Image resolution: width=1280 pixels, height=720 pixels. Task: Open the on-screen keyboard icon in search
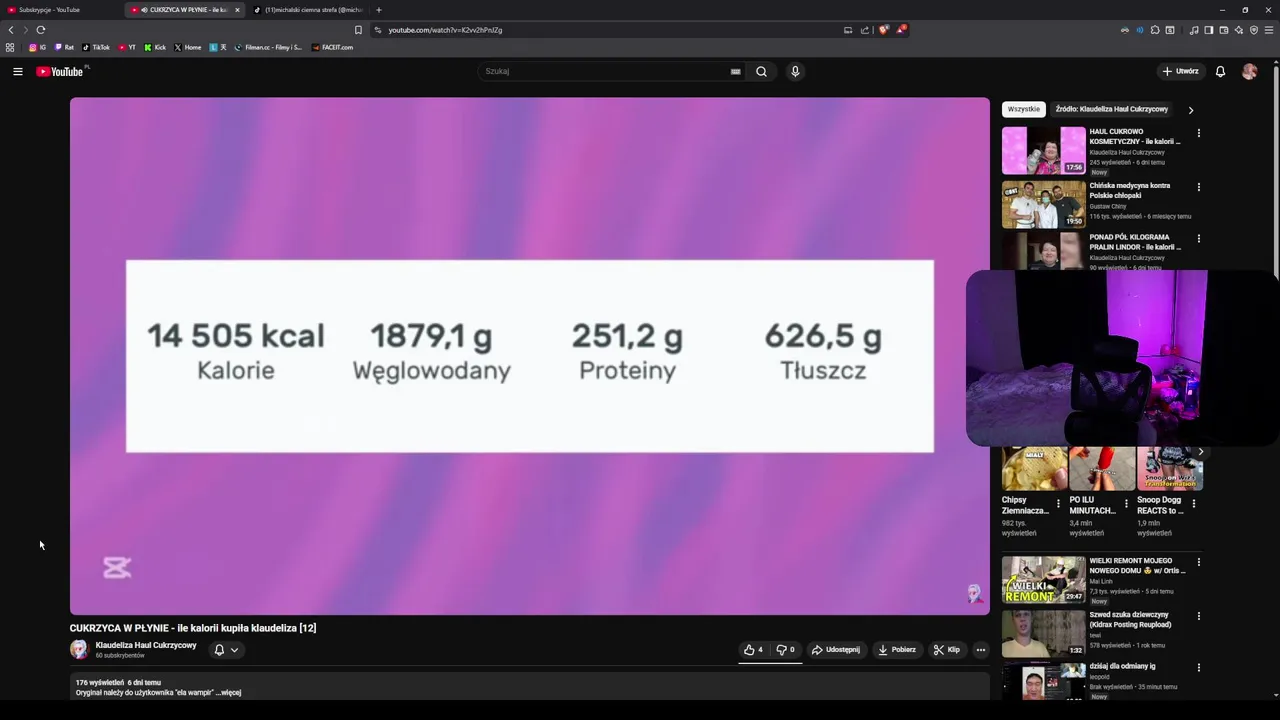pyautogui.click(x=735, y=71)
